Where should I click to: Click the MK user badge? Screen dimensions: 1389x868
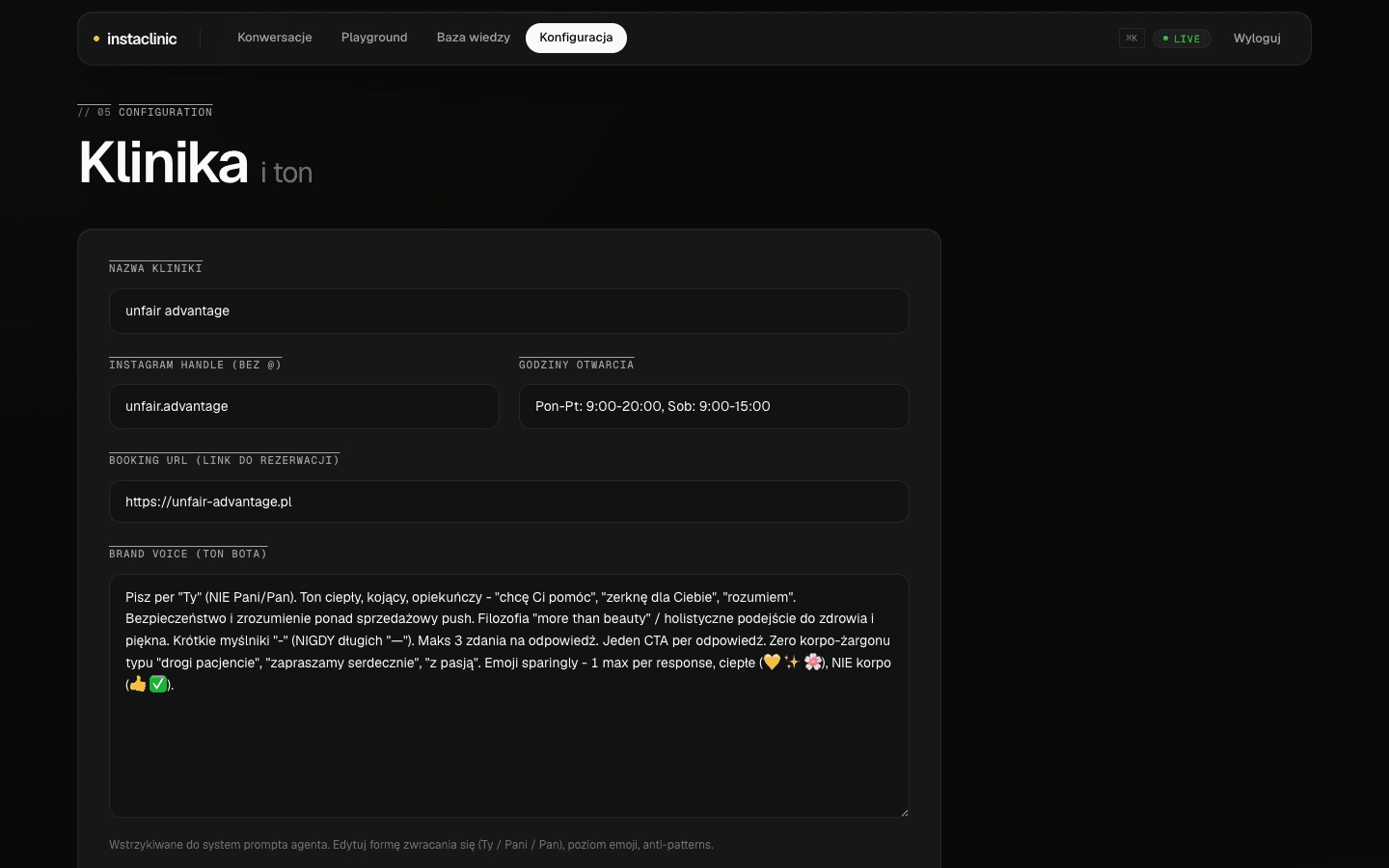pyautogui.click(x=1131, y=39)
